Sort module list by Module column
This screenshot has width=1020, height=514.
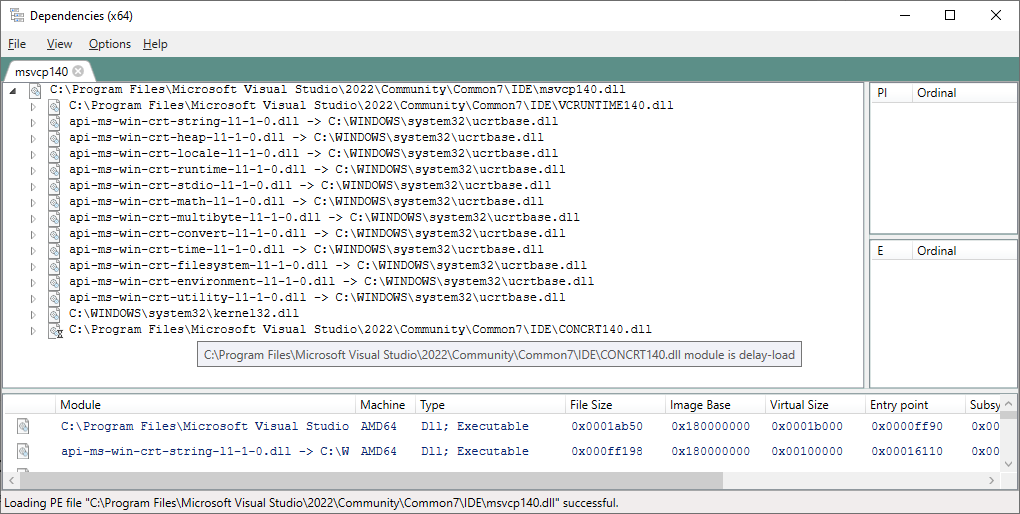(x=206, y=405)
